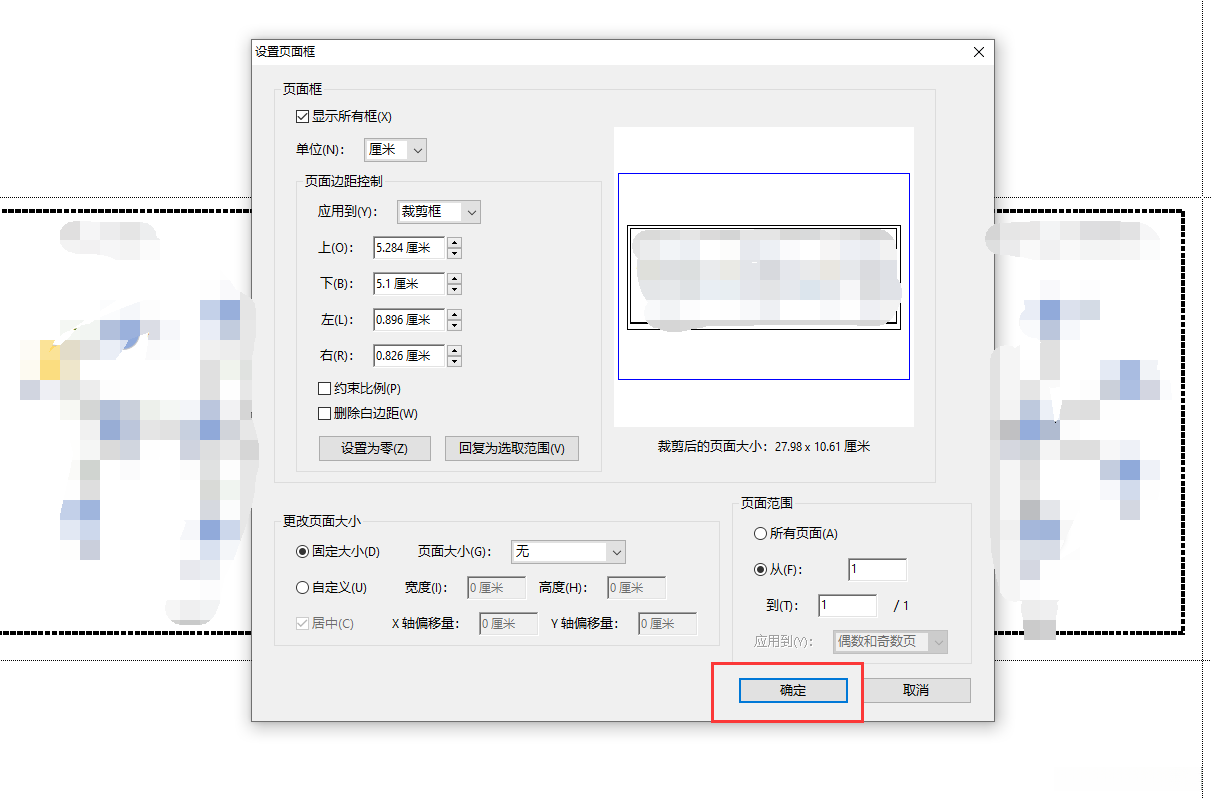Select 所有页面 in 页面范围
1211x799 pixels.
pos(760,533)
